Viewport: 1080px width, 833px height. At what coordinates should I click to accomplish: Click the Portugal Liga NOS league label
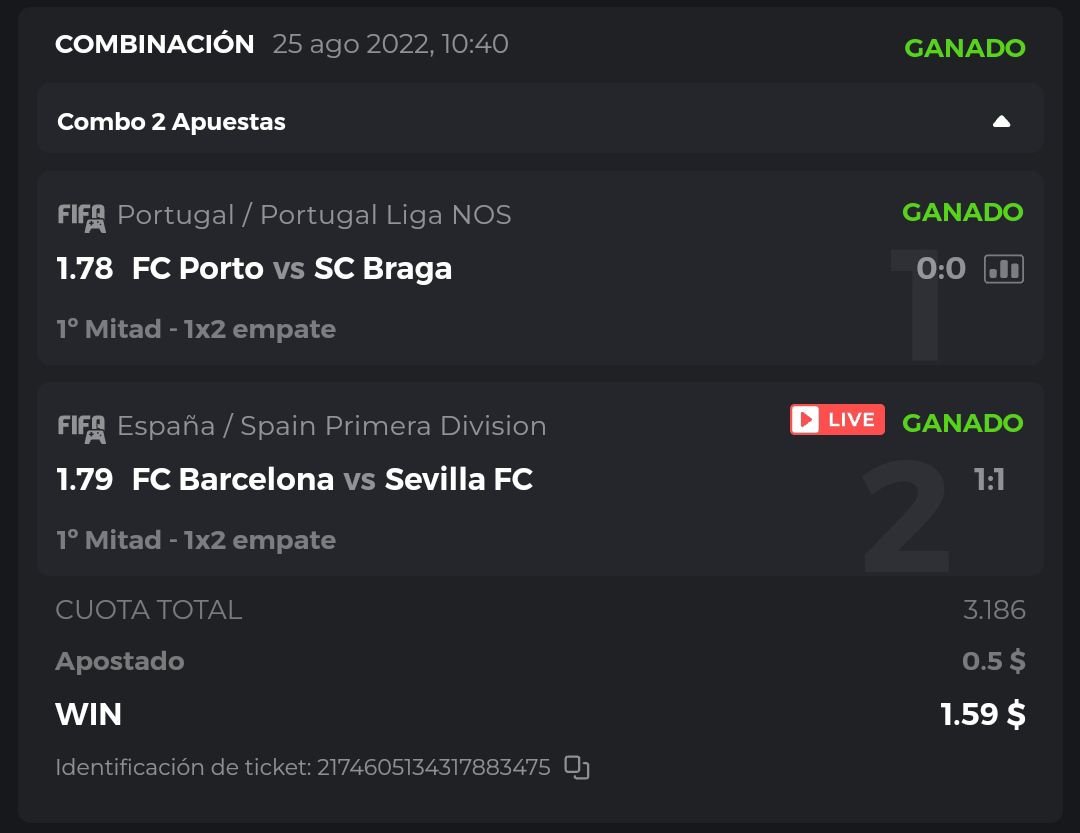pyautogui.click(x=314, y=215)
